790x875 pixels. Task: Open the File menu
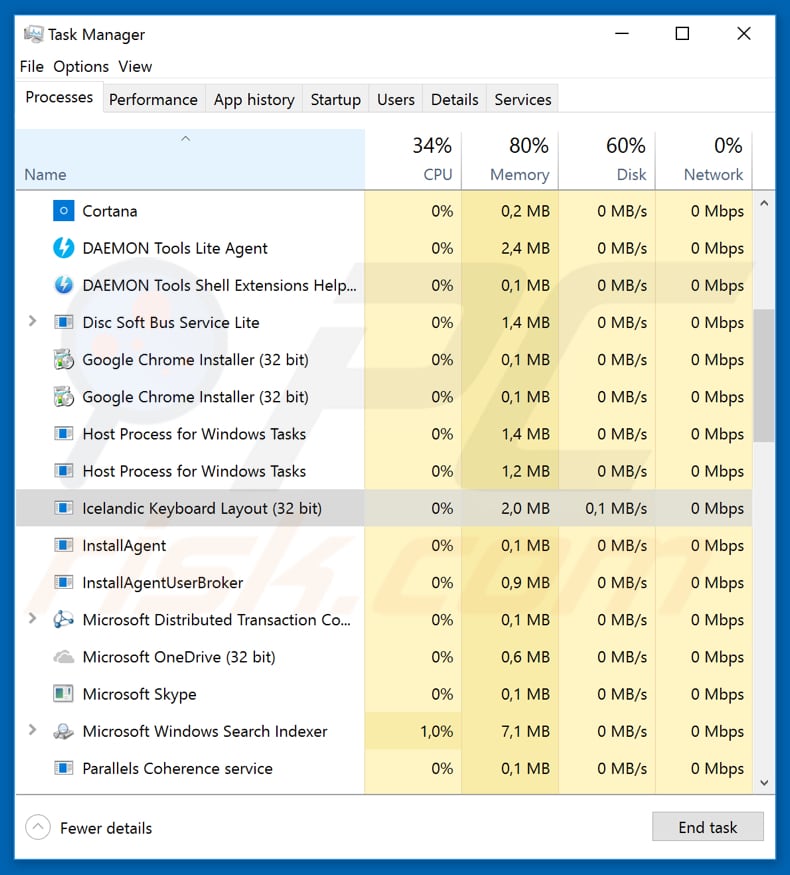coord(32,66)
